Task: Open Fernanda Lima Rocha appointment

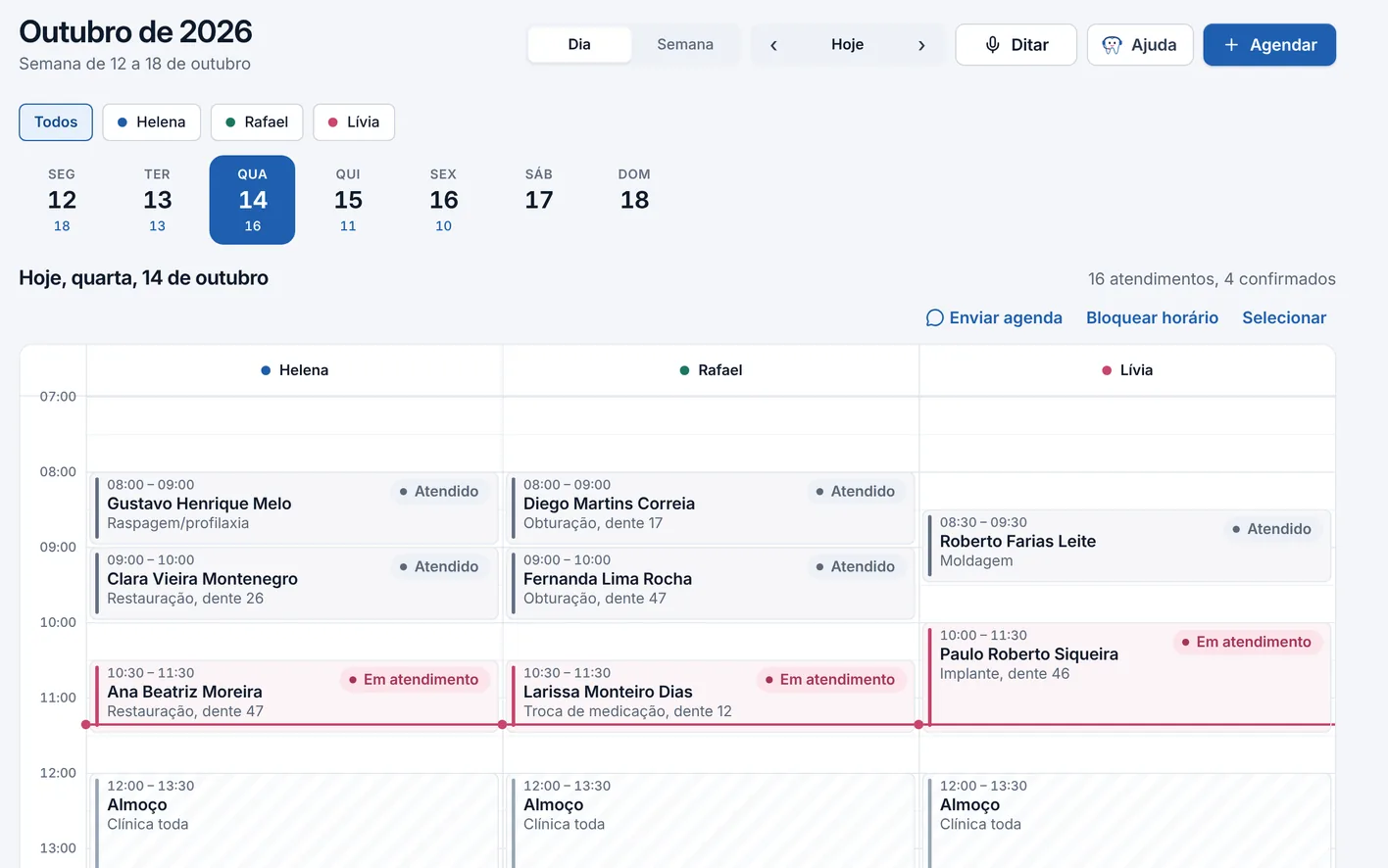Action: click(711, 584)
